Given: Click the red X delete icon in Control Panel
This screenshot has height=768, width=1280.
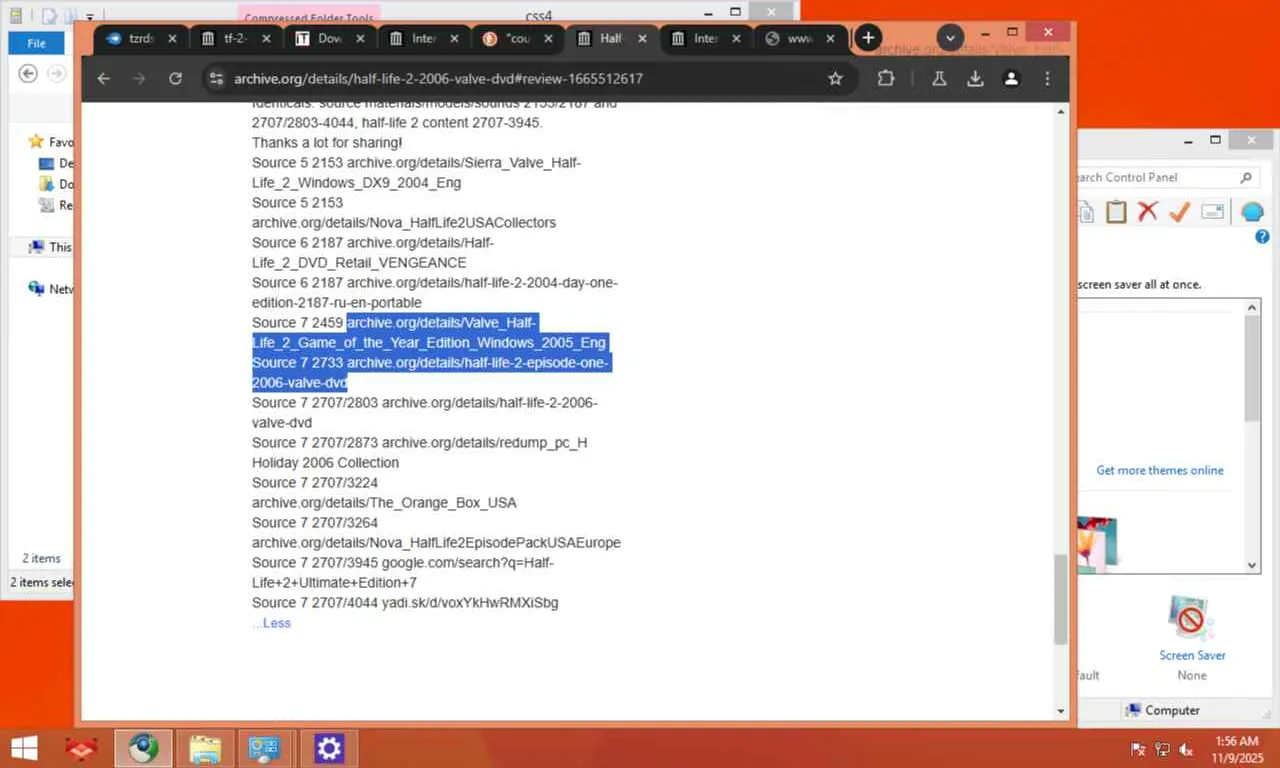Looking at the screenshot, I should coord(1147,211).
